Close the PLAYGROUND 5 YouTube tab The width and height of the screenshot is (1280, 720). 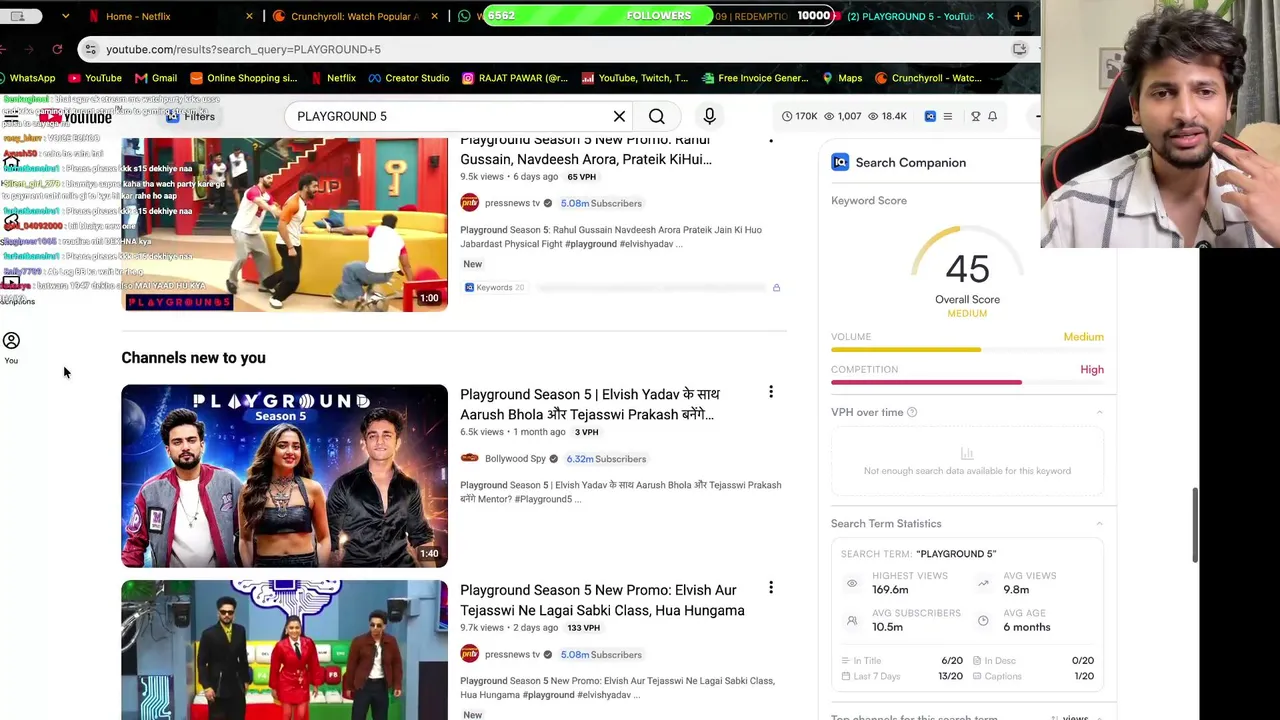tap(990, 16)
